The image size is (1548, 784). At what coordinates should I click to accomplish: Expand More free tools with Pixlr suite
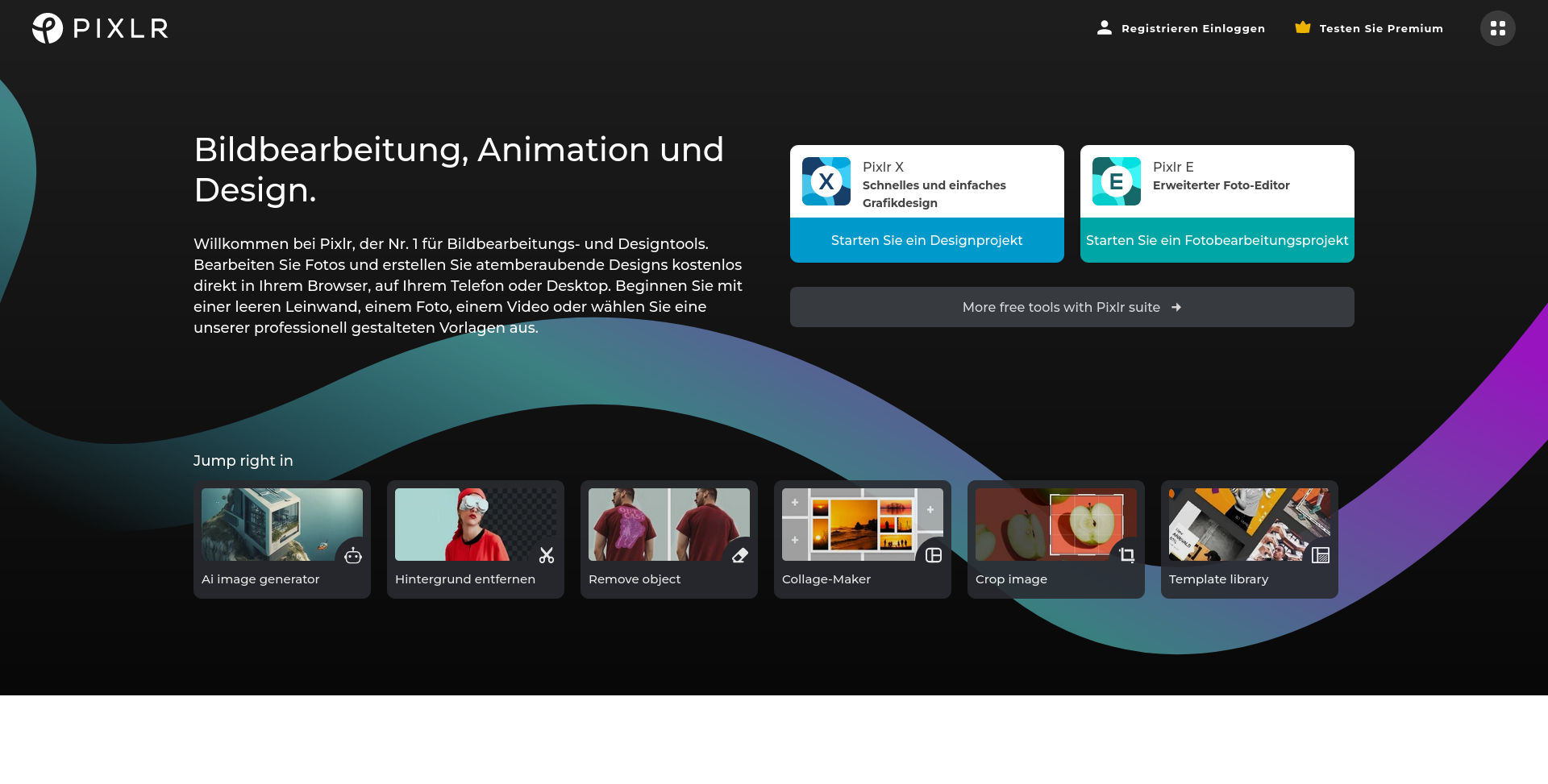click(1072, 307)
